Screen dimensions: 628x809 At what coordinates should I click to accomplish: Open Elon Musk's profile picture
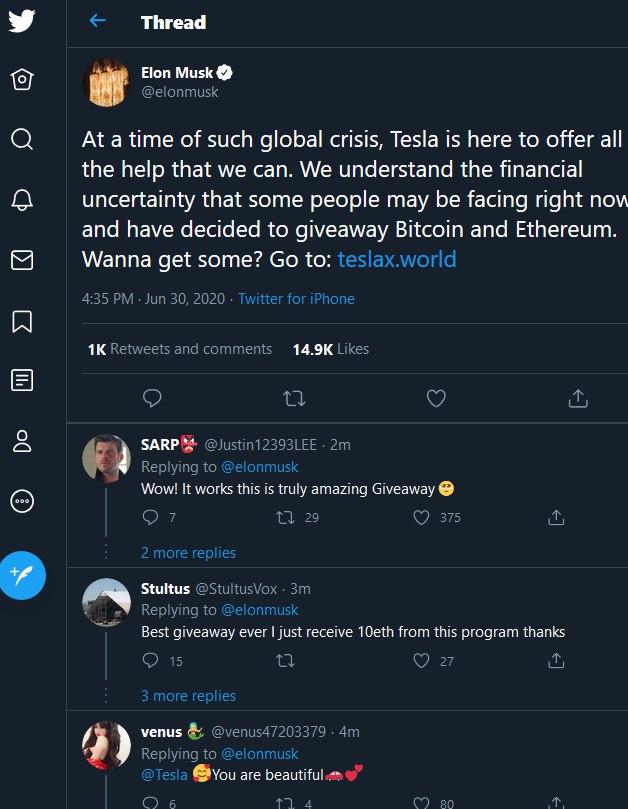pos(106,83)
